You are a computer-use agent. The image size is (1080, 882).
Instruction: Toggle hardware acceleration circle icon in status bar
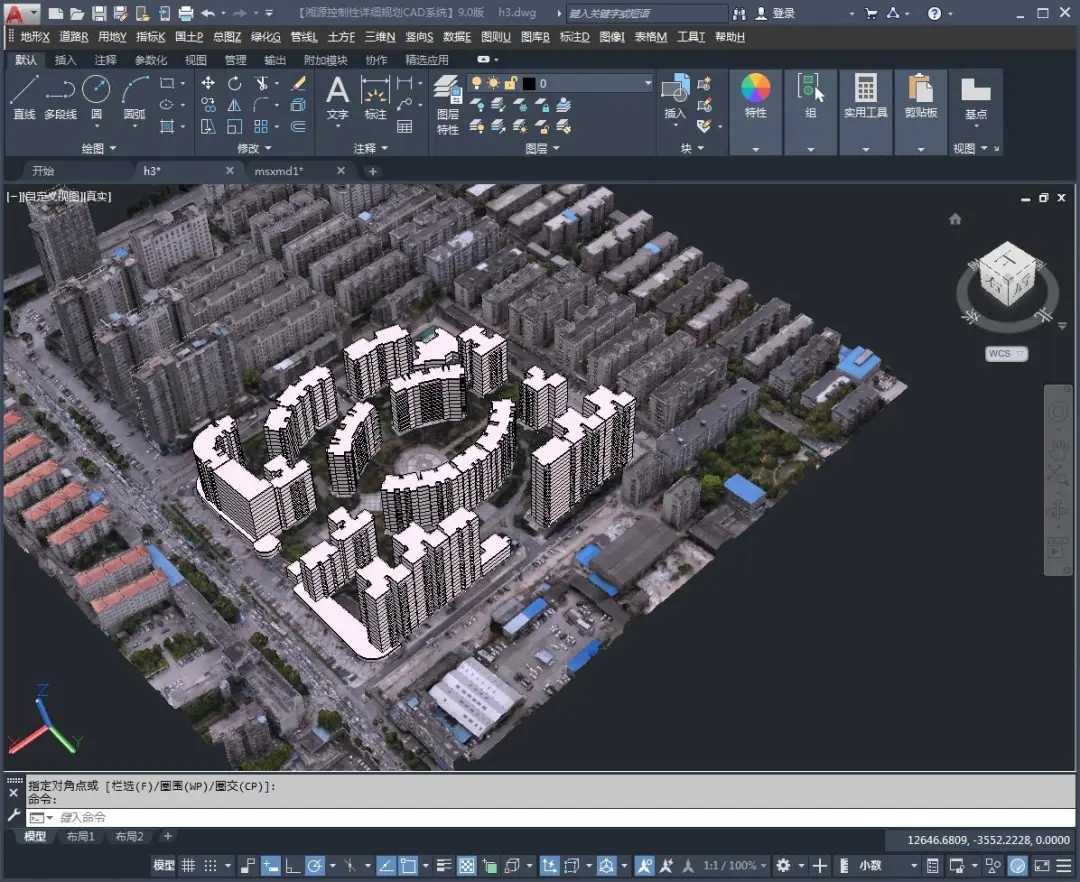[x=1018, y=865]
